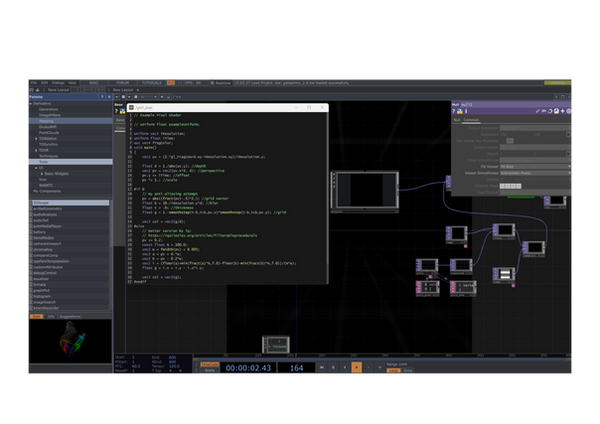Click the pencil edit icon in parameter panel
Image resolution: width=600 pixels, height=424 pixels.
[x=537, y=111]
